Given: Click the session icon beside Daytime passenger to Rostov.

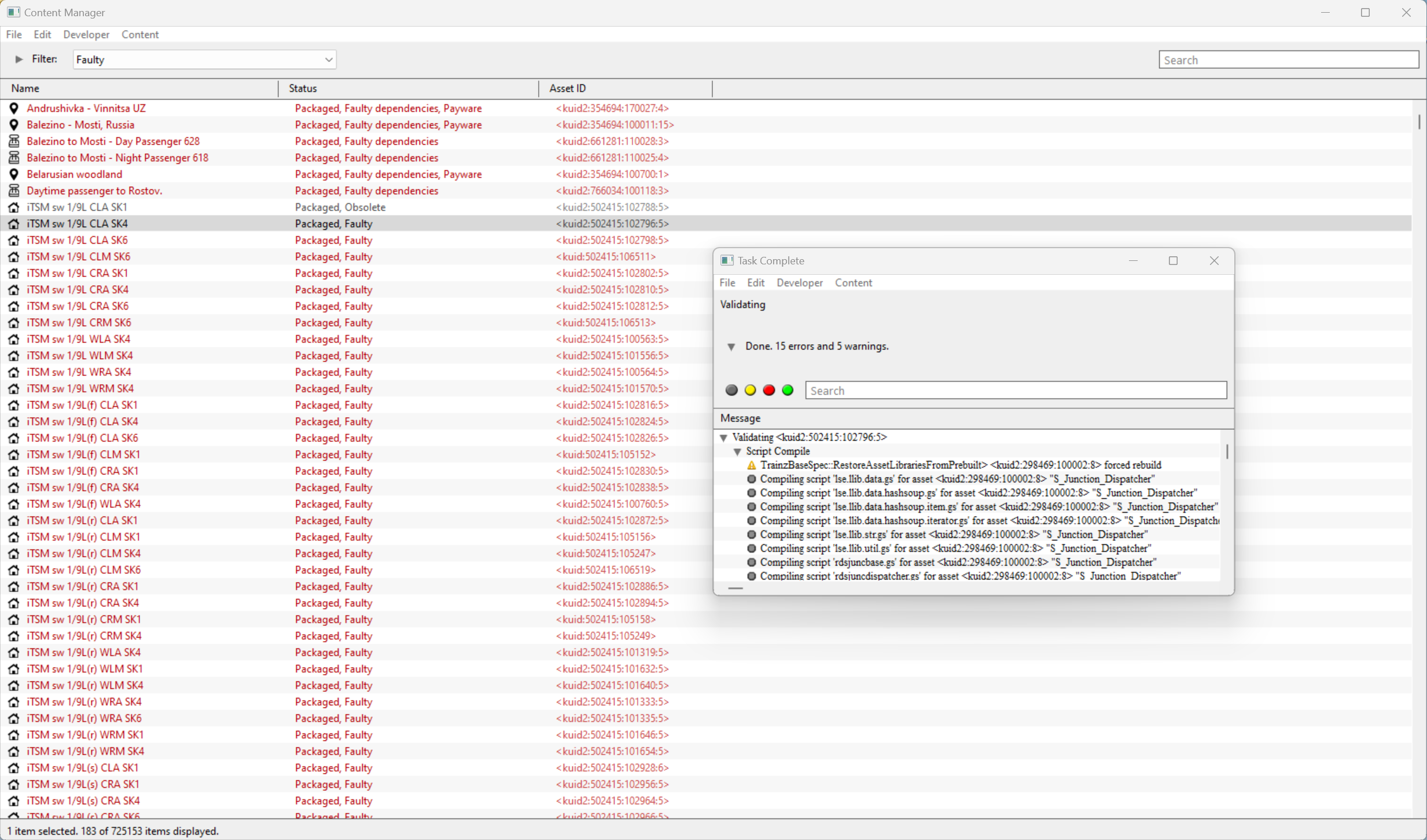Looking at the screenshot, I should point(14,190).
